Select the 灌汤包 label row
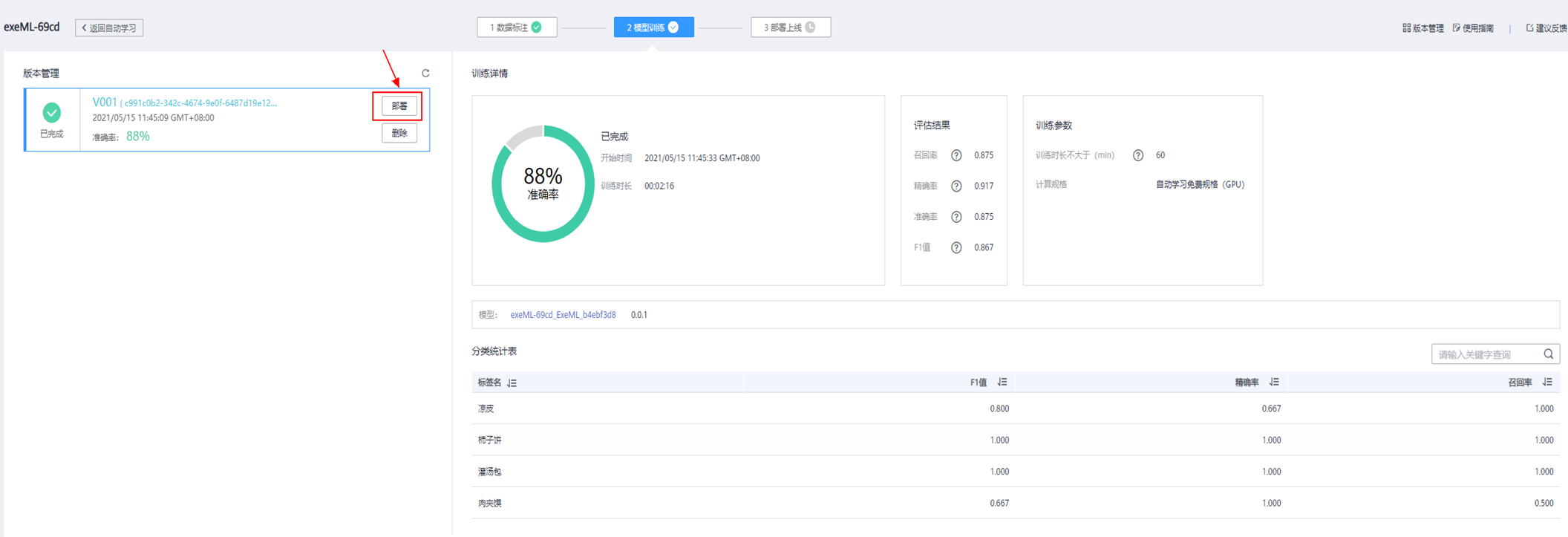The width and height of the screenshot is (1568, 537). point(1016,472)
